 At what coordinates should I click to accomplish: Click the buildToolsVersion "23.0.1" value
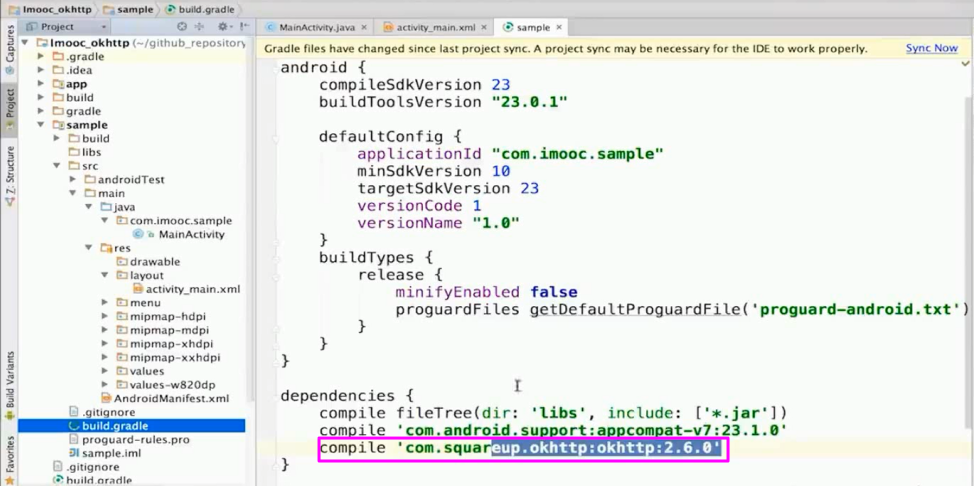tap(530, 101)
